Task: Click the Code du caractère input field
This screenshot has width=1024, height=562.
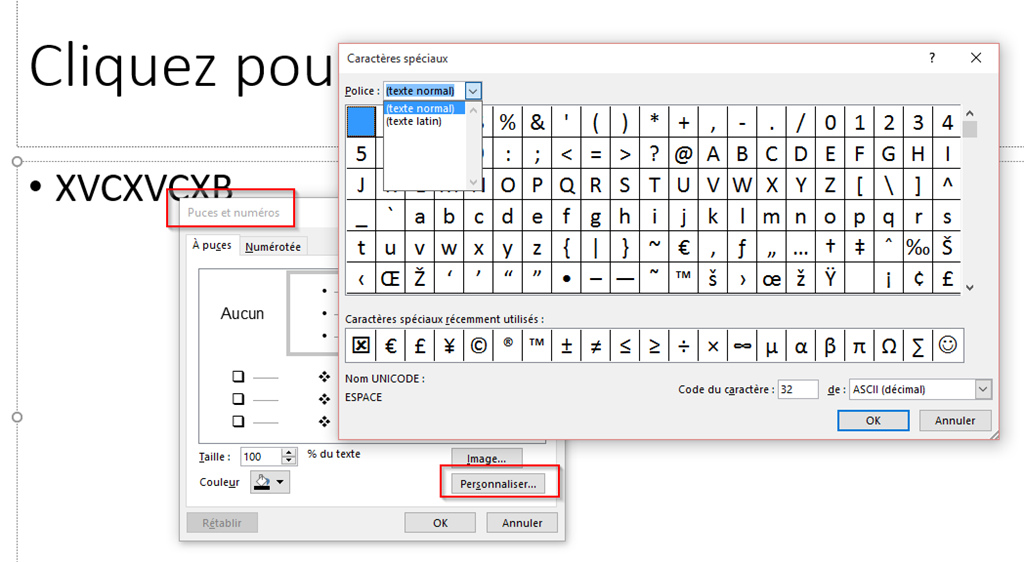Action: tap(797, 389)
